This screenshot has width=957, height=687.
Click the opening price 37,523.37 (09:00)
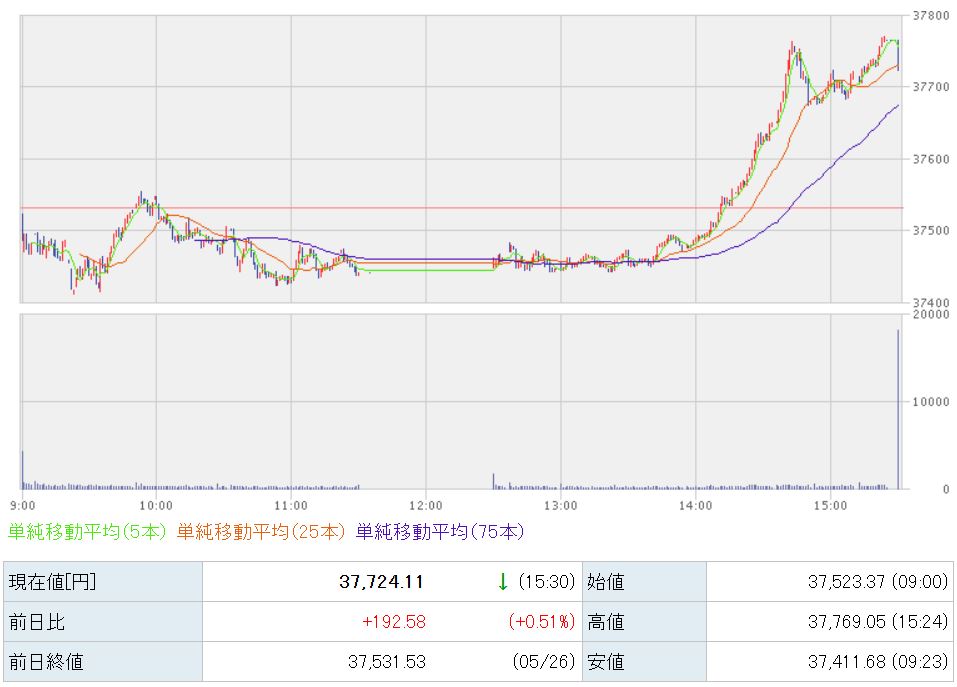(878, 581)
